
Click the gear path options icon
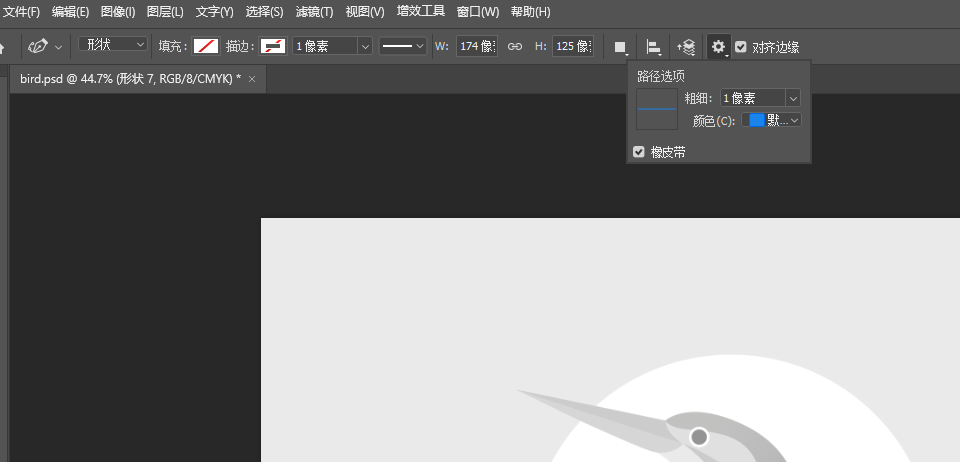(x=719, y=47)
